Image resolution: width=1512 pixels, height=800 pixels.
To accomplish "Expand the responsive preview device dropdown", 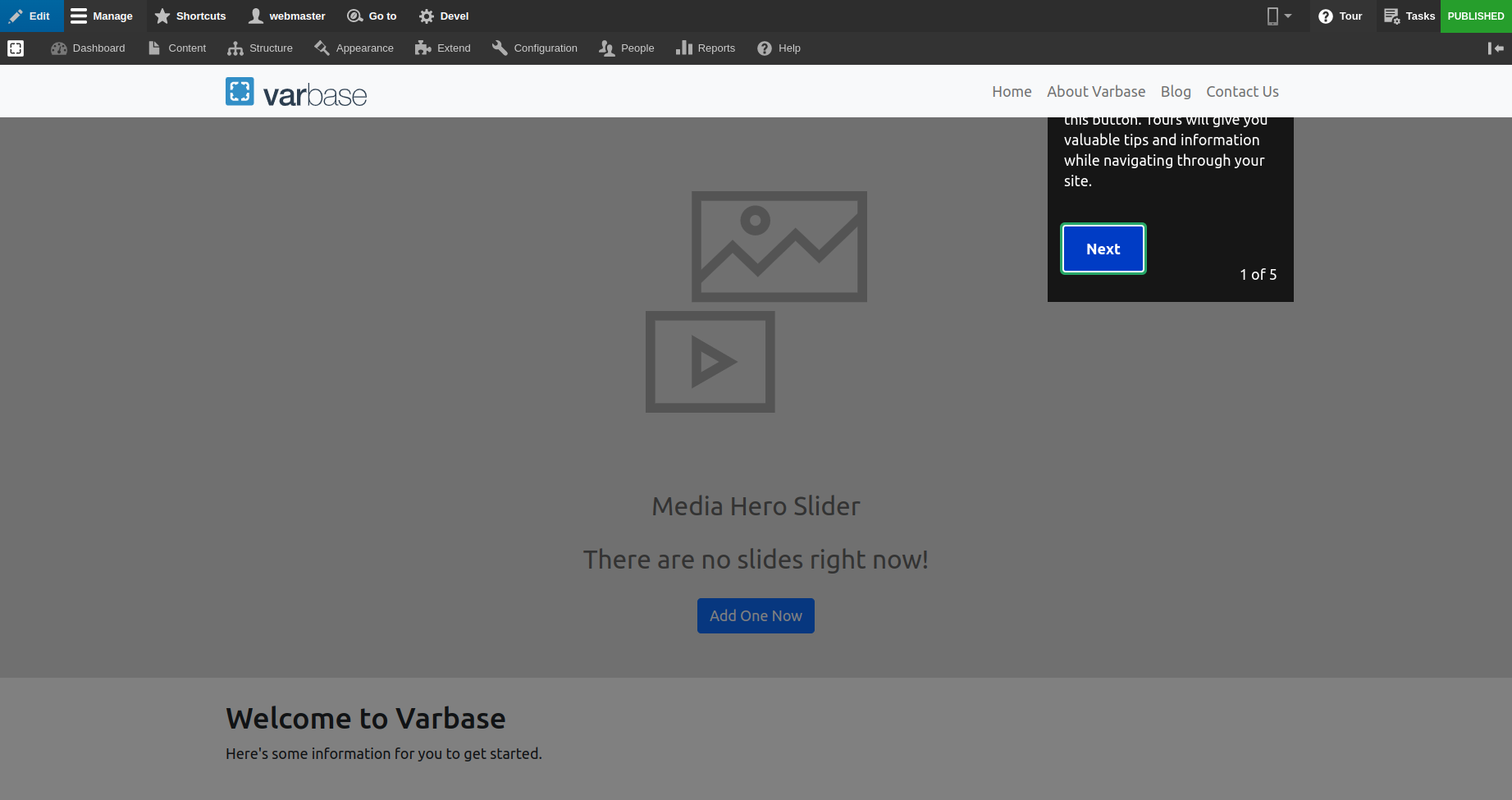I will click(x=1279, y=16).
